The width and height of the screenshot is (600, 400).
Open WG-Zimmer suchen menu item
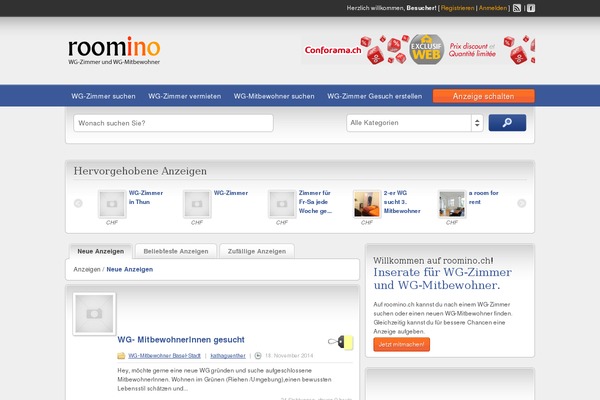[103, 96]
